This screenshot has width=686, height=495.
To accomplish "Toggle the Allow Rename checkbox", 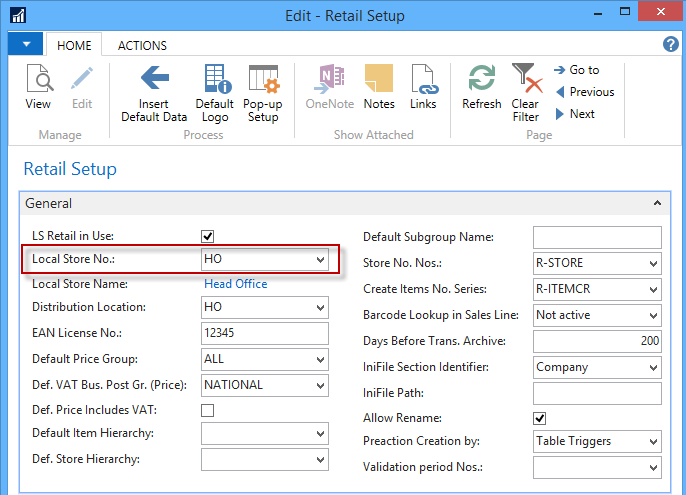I will [540, 417].
